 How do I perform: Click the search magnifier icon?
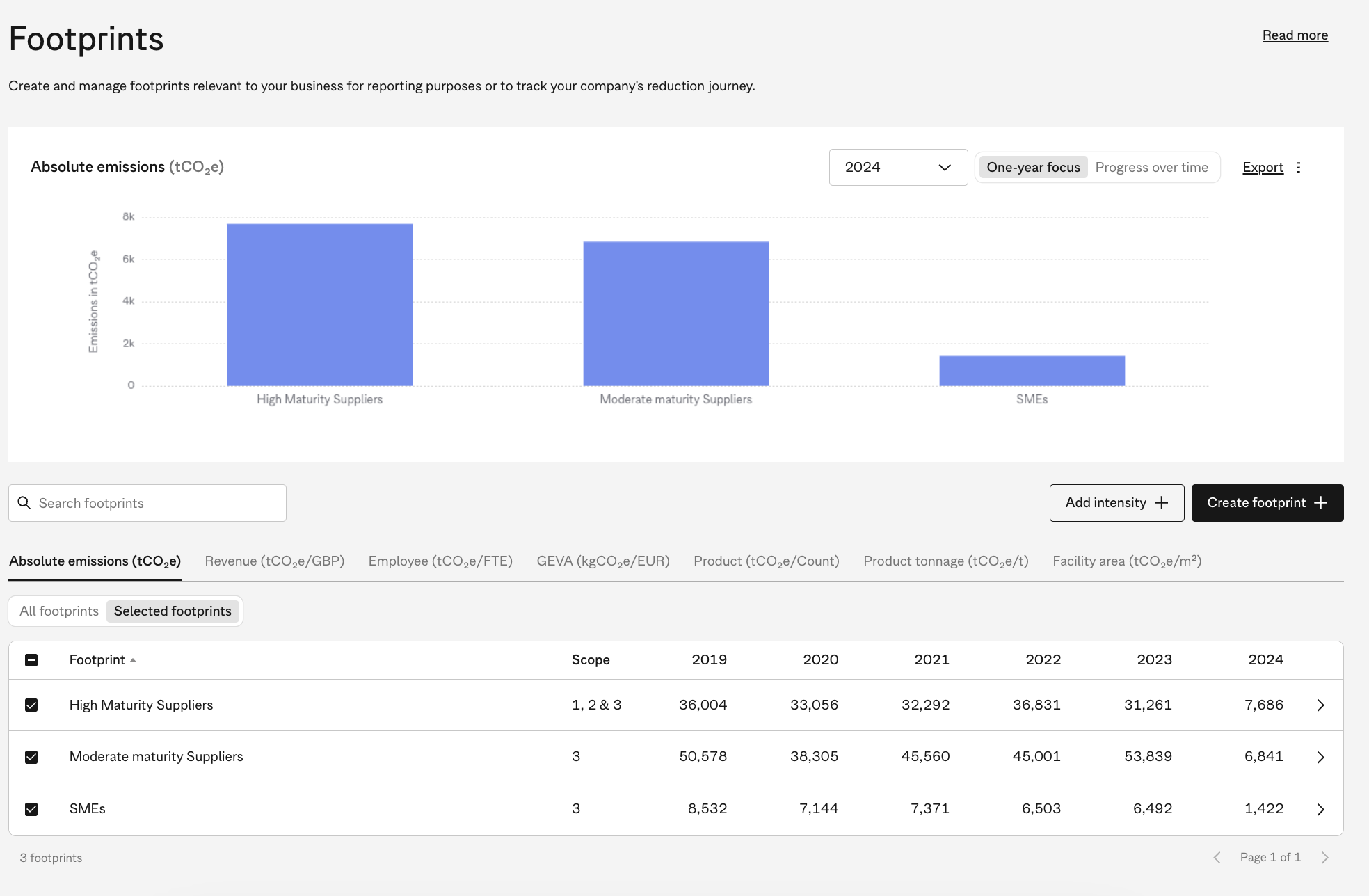coord(24,503)
